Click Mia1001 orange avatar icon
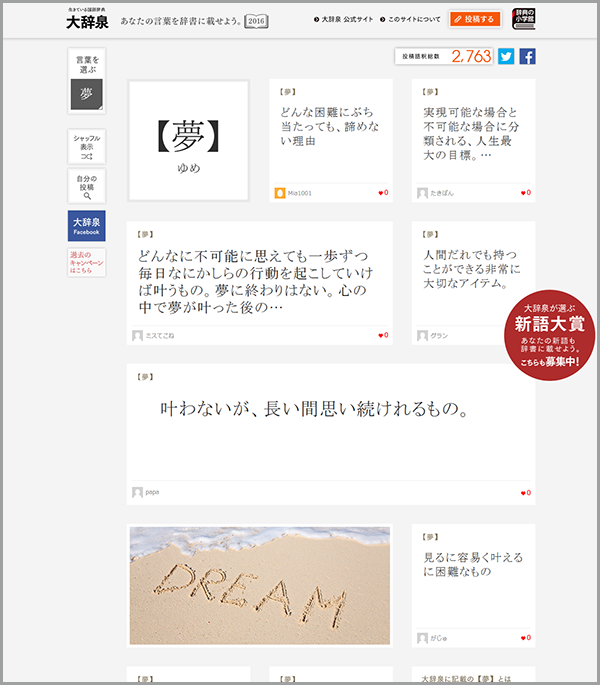Image resolution: width=600 pixels, height=685 pixels. (x=280, y=193)
